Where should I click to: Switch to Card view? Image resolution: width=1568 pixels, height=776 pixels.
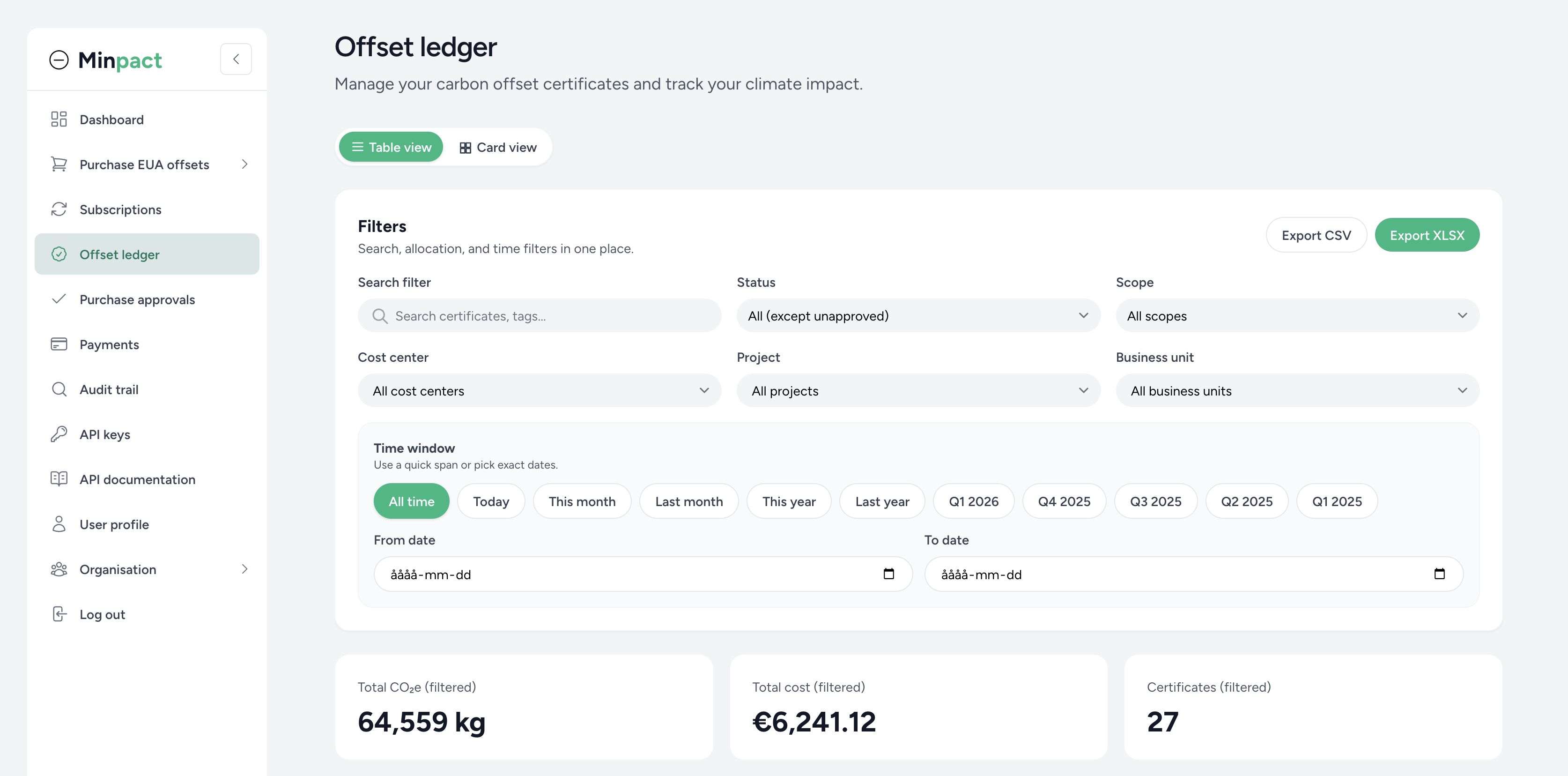(x=497, y=147)
